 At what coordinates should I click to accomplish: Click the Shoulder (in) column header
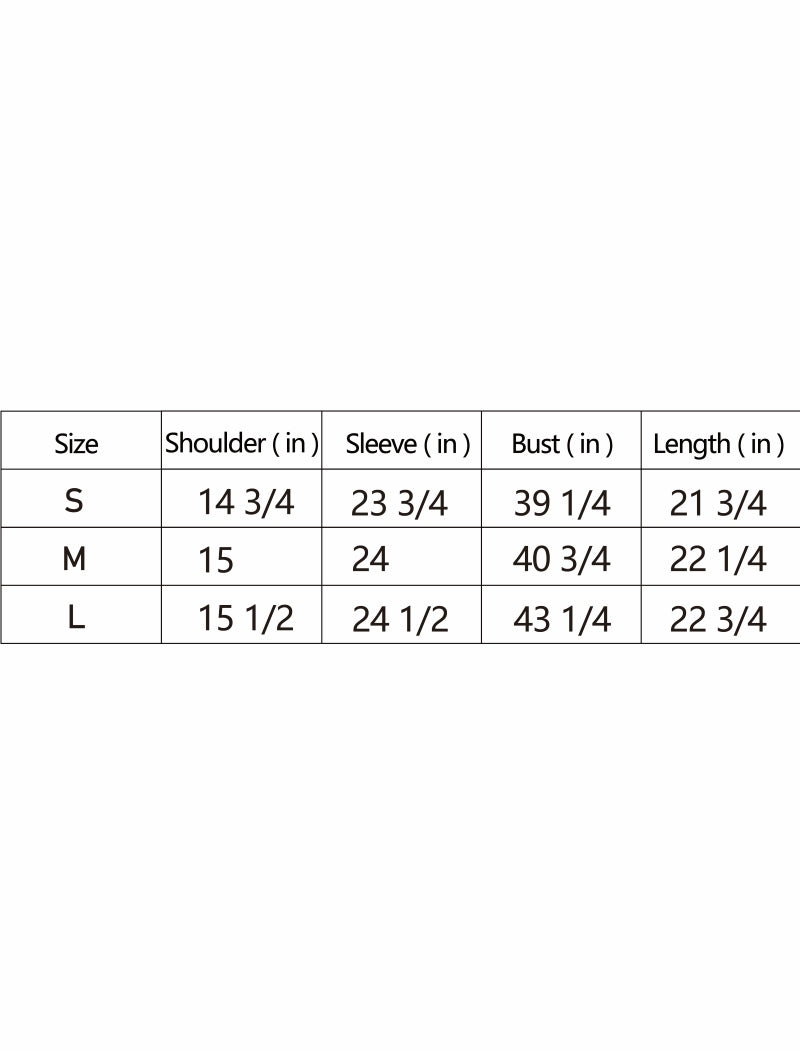(242, 443)
